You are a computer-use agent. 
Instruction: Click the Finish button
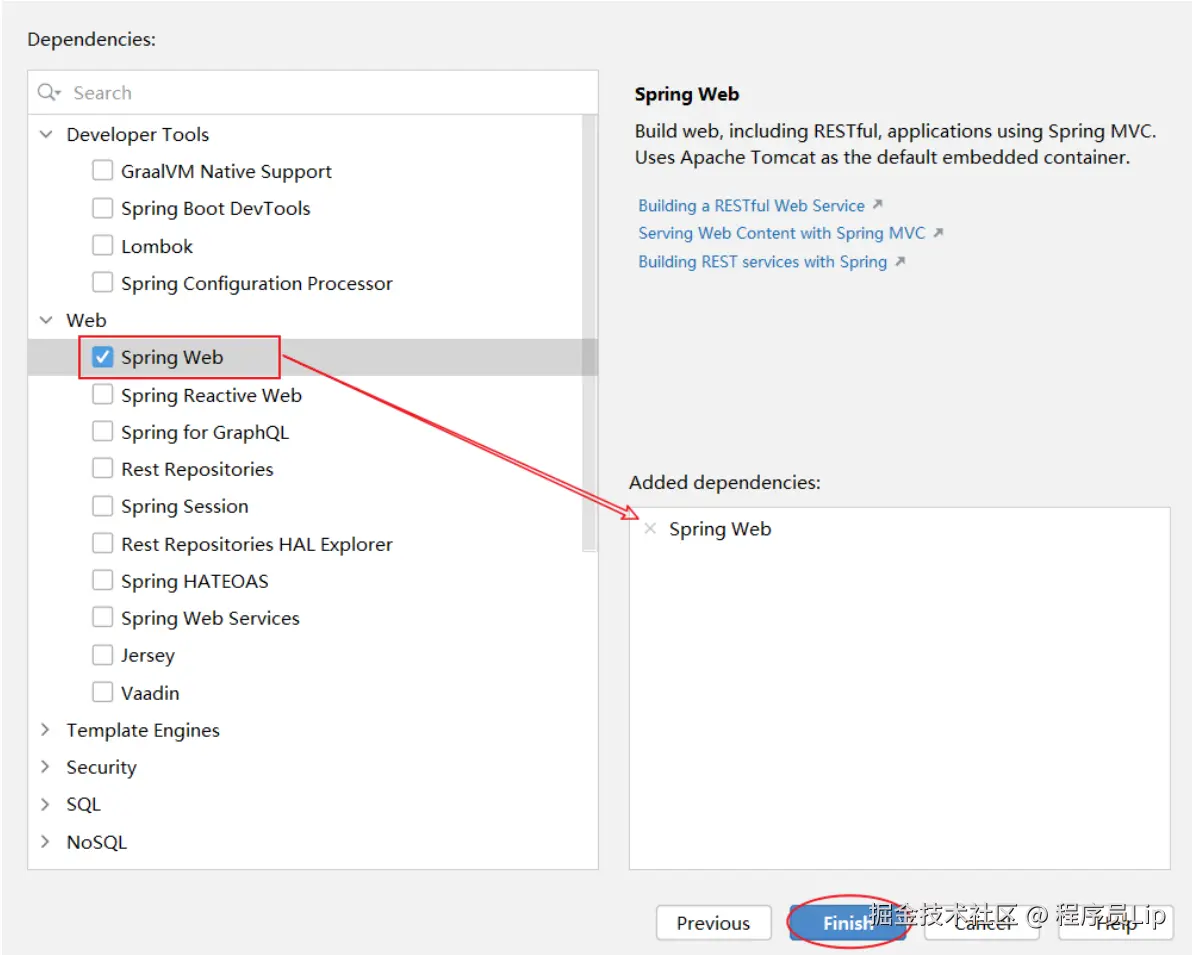[848, 923]
